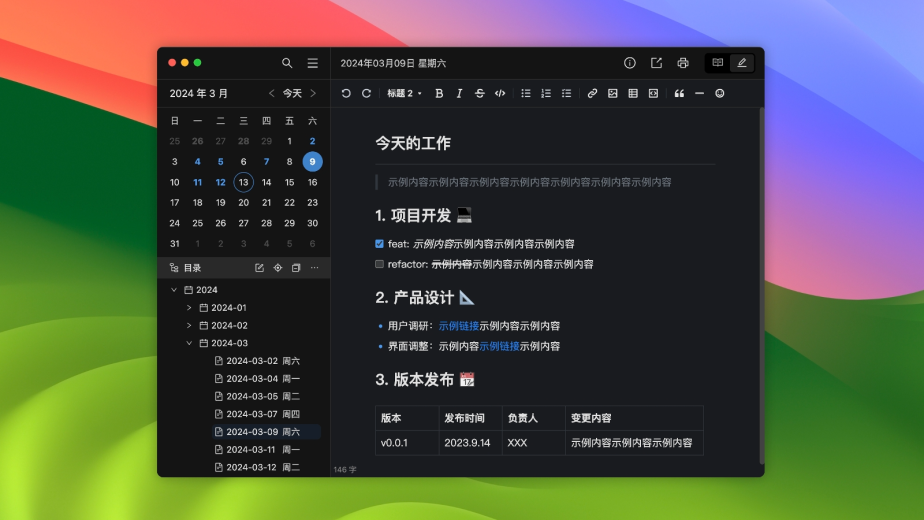Open the hamburger menu in the sidebar header
The width and height of the screenshot is (924, 520).
pyautogui.click(x=313, y=63)
